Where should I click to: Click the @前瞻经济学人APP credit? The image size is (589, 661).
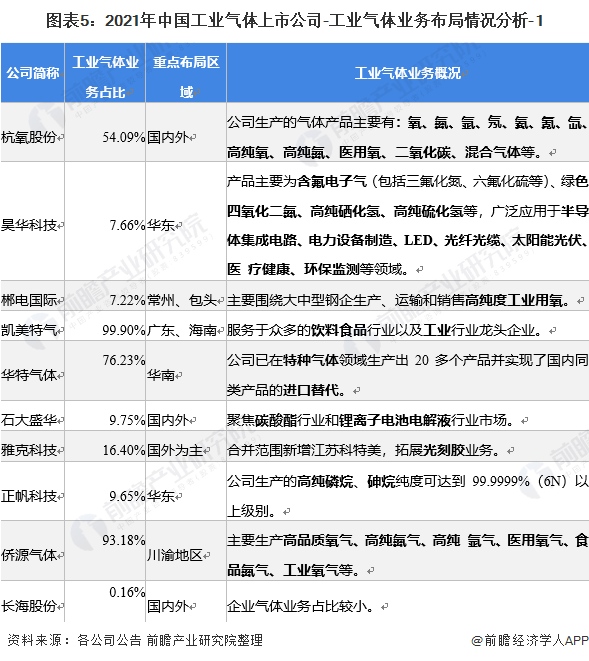tap(529, 640)
